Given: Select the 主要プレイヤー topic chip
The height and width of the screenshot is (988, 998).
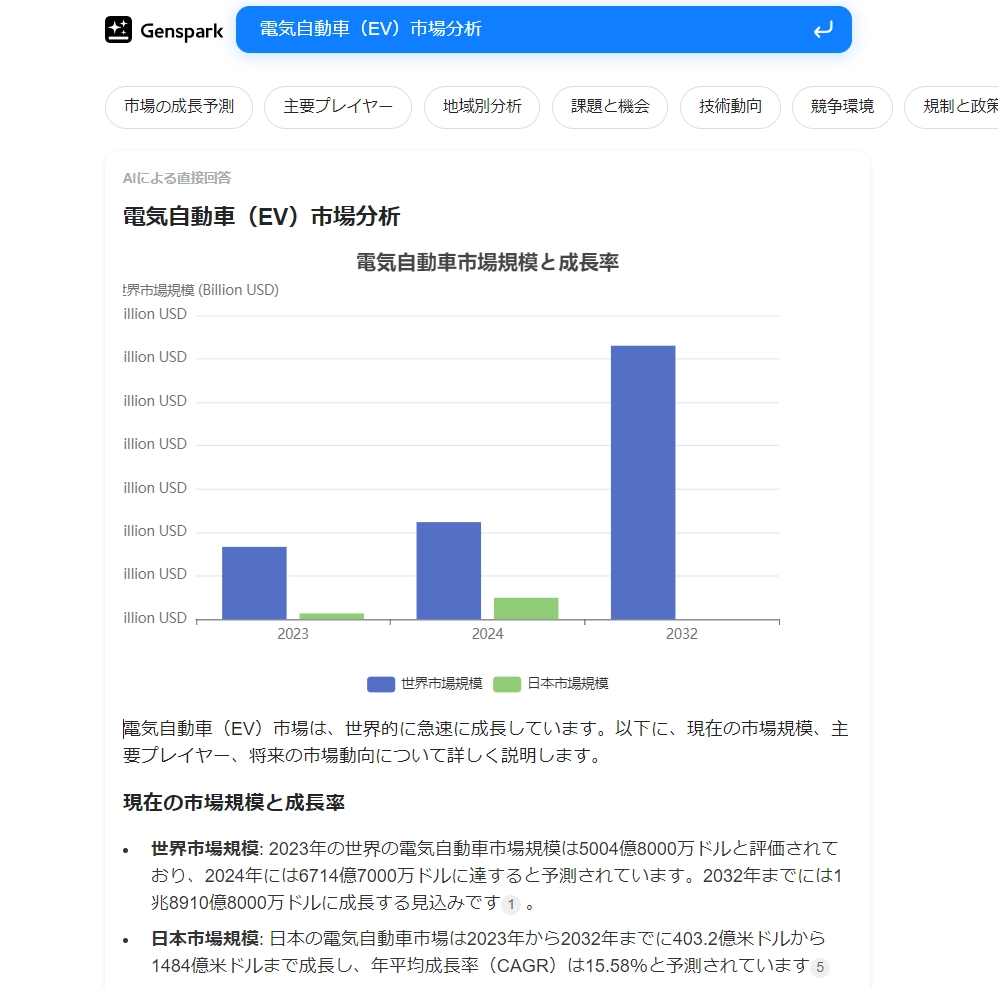Looking at the screenshot, I should pos(338,107).
